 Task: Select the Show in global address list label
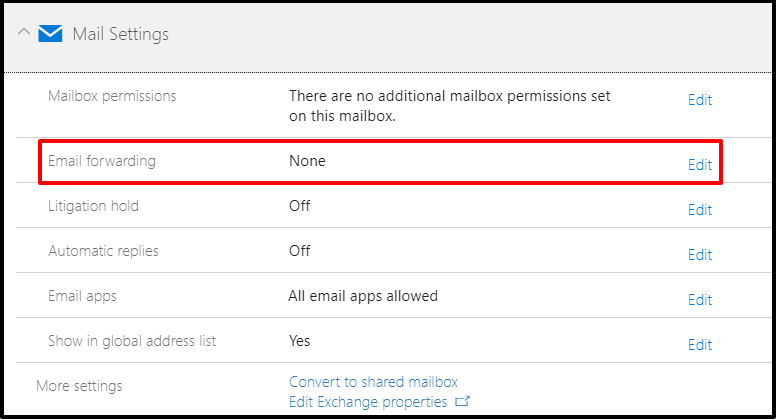(132, 341)
